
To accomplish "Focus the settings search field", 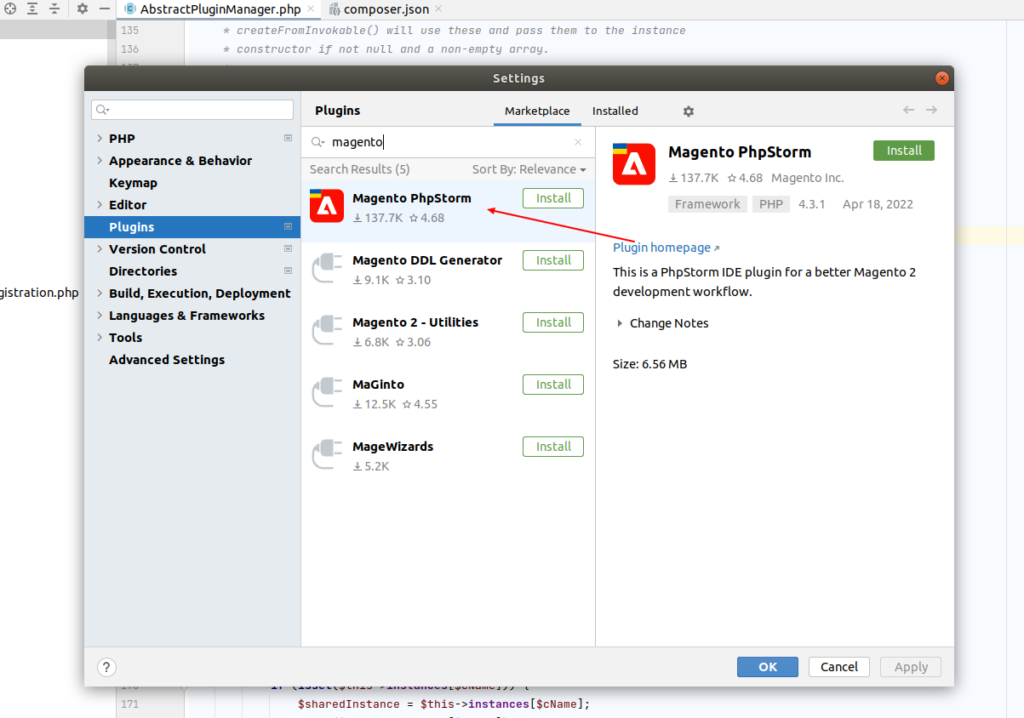I will pos(192,109).
